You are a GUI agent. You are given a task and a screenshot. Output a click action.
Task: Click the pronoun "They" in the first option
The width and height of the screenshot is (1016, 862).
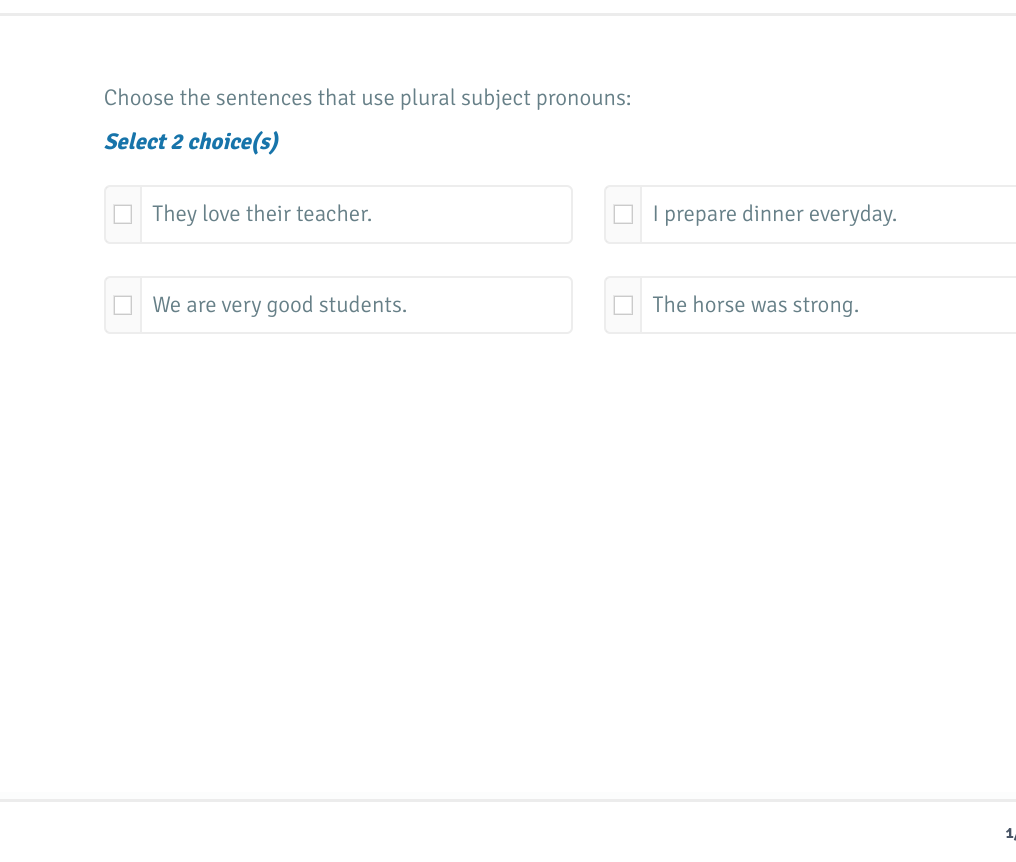pos(174,214)
